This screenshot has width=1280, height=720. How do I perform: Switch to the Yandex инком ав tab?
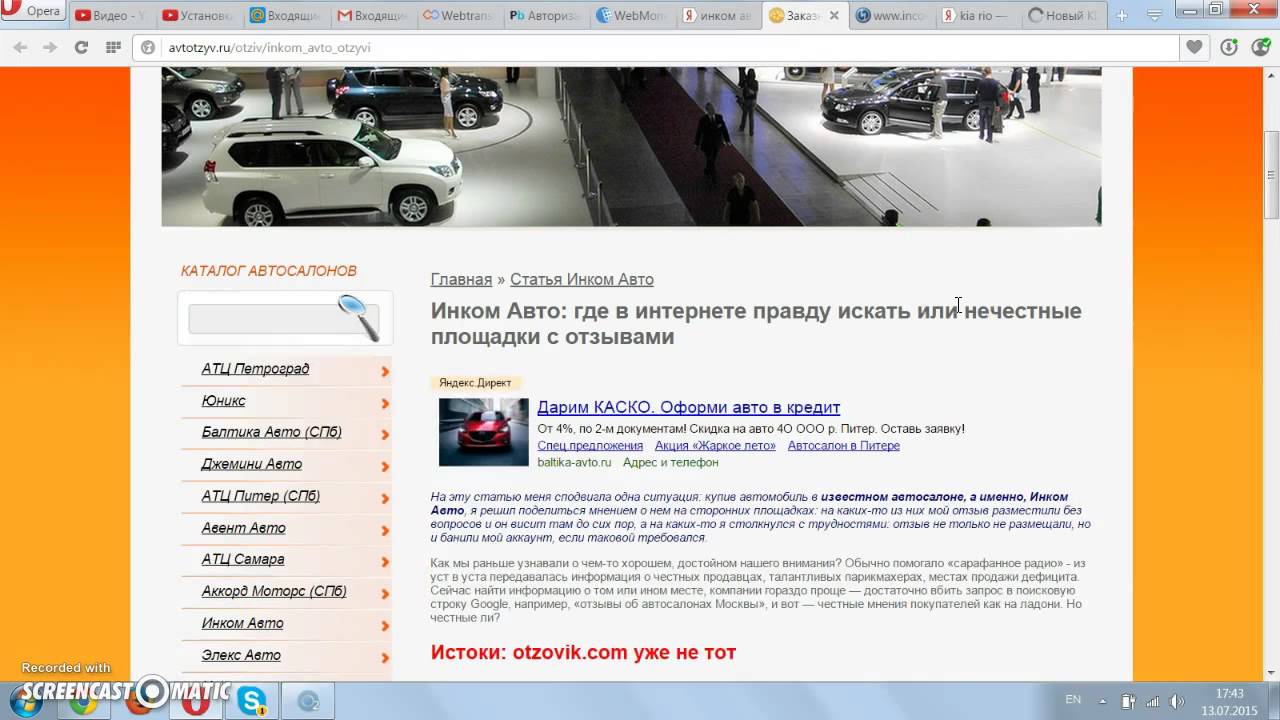click(718, 15)
